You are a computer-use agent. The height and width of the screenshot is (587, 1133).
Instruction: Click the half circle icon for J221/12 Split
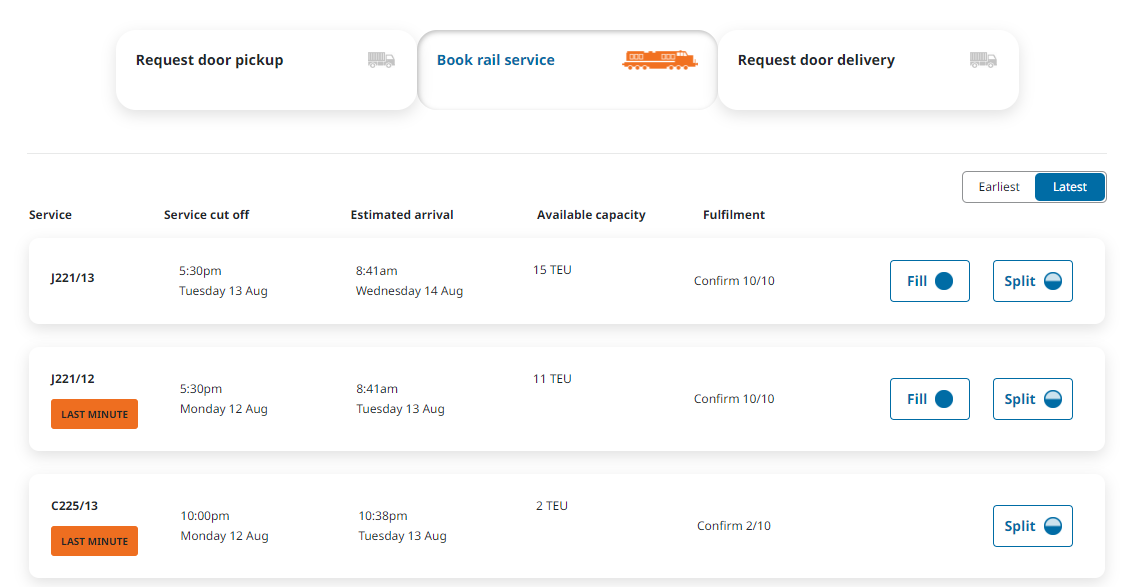(1052, 399)
